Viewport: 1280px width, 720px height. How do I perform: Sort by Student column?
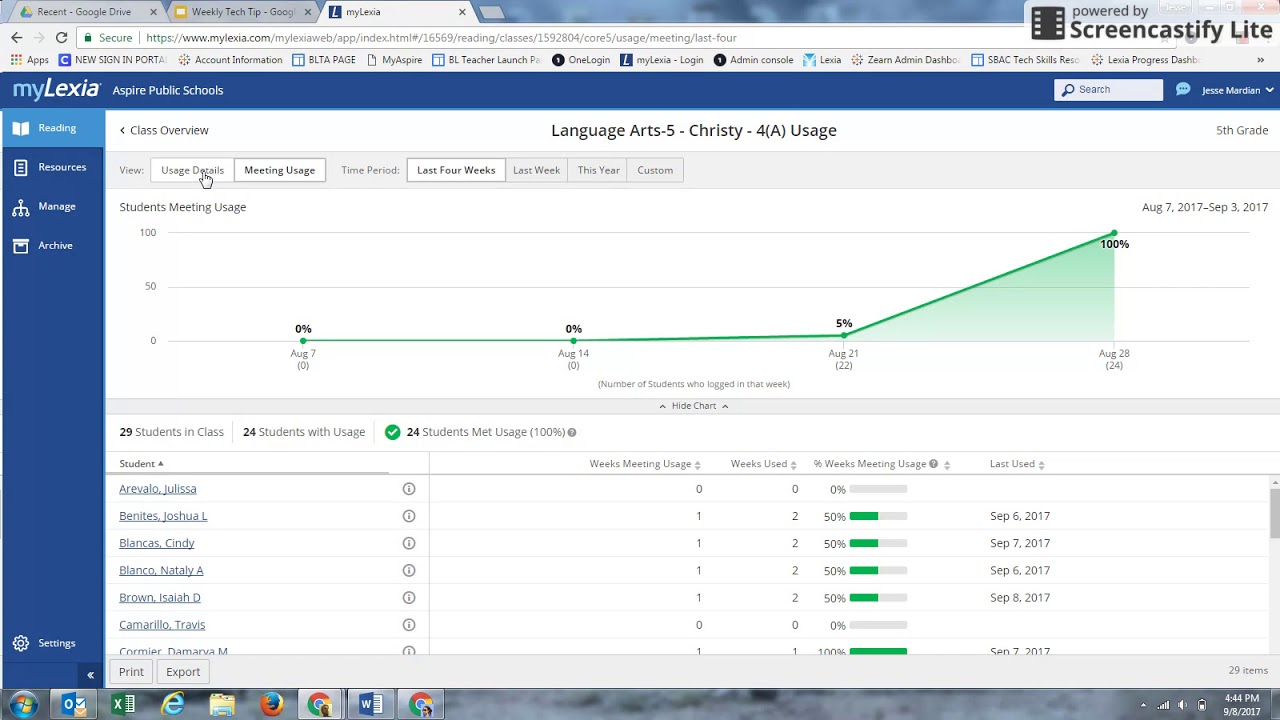click(141, 464)
